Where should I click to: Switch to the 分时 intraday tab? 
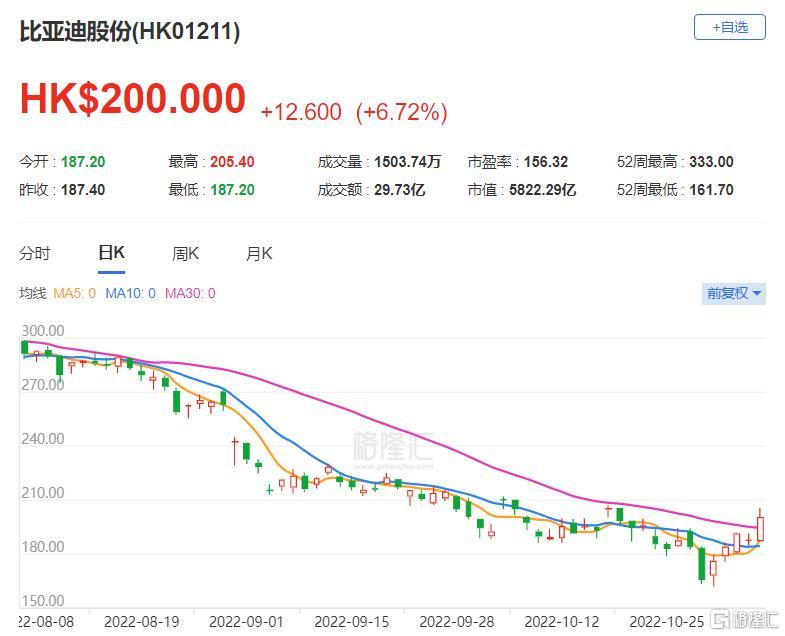[x=35, y=253]
